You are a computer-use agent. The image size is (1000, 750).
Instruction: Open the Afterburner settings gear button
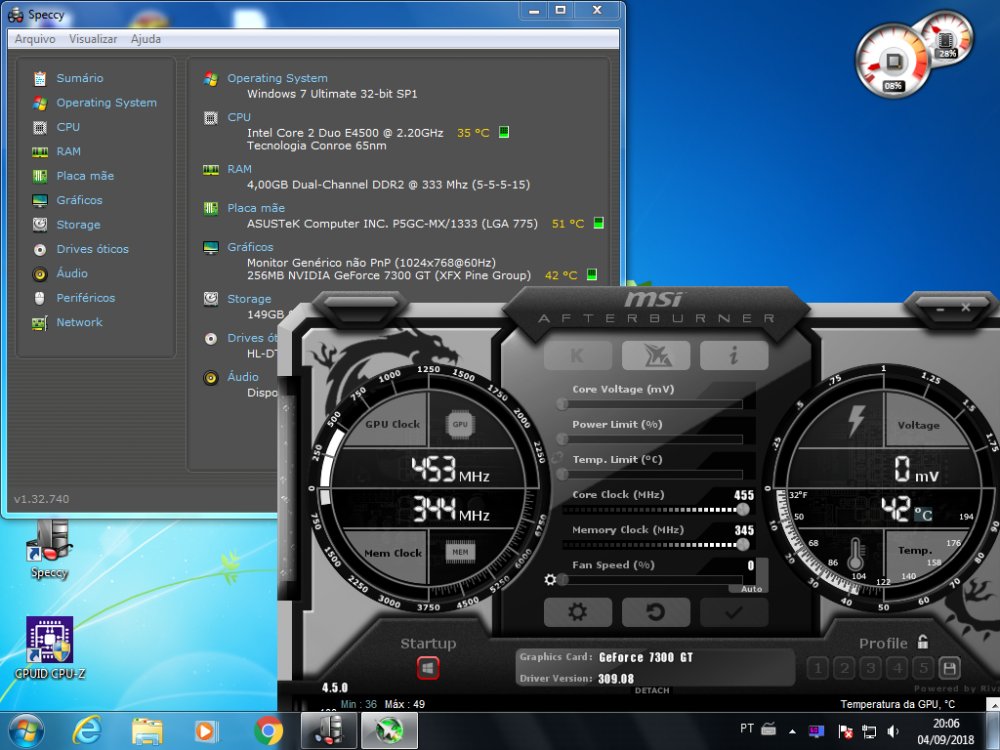click(x=577, y=612)
